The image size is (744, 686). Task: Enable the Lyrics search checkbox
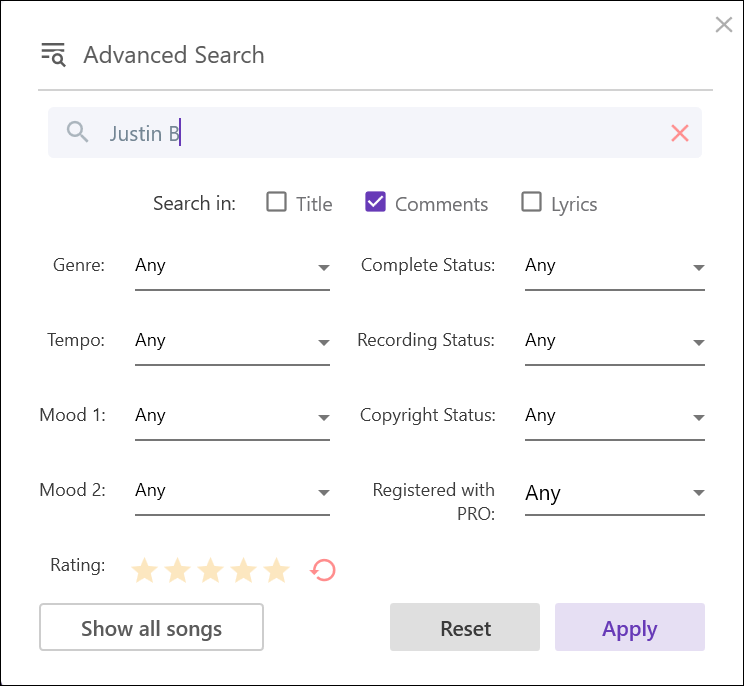pos(532,203)
